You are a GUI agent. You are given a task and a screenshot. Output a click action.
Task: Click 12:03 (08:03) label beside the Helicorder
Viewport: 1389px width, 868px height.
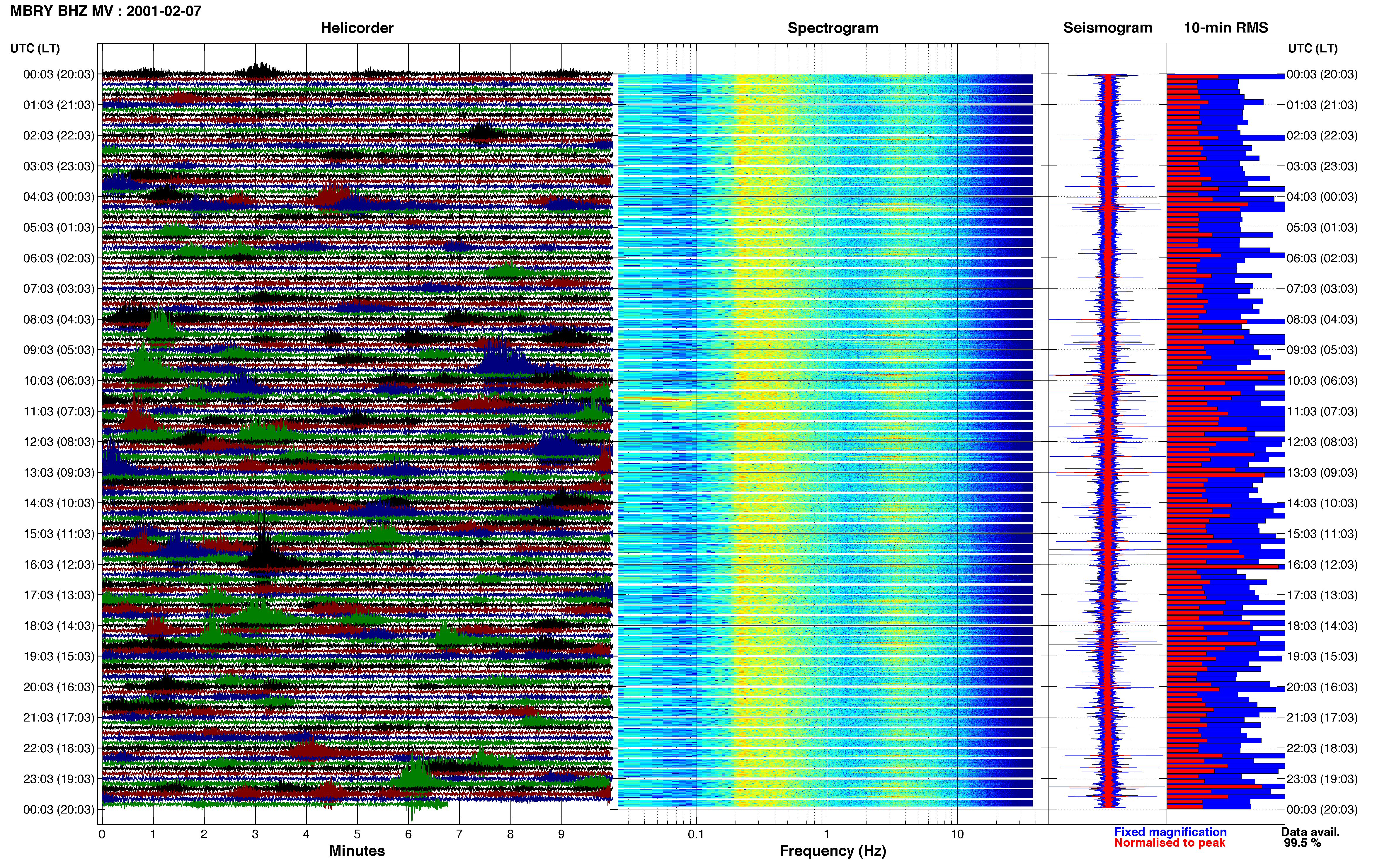[59, 442]
